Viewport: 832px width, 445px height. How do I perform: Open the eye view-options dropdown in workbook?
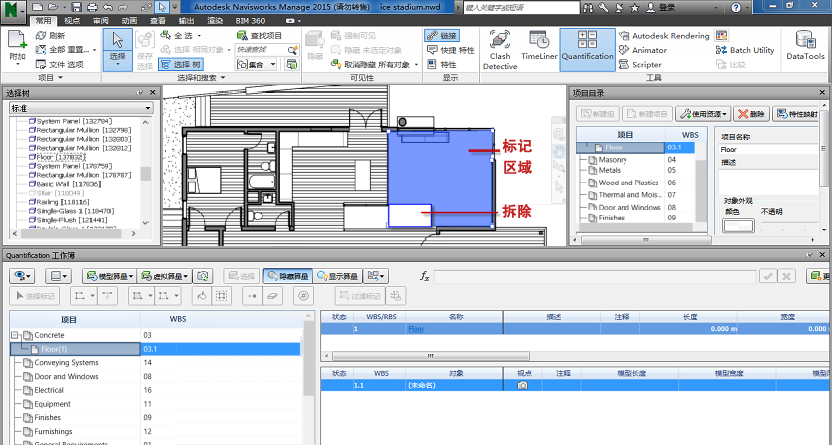(x=22, y=276)
